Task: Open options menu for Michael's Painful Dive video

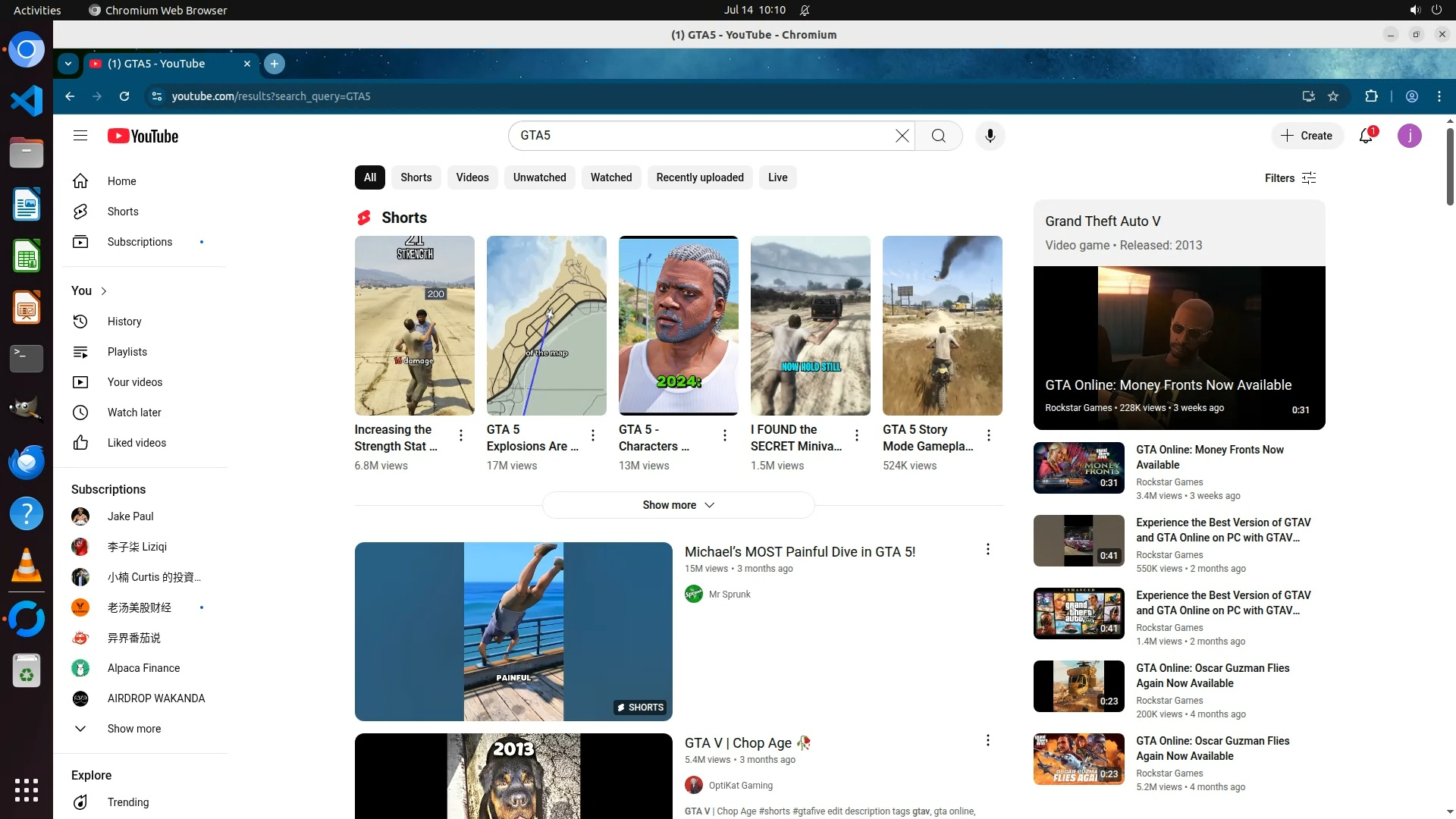Action: [x=987, y=549]
